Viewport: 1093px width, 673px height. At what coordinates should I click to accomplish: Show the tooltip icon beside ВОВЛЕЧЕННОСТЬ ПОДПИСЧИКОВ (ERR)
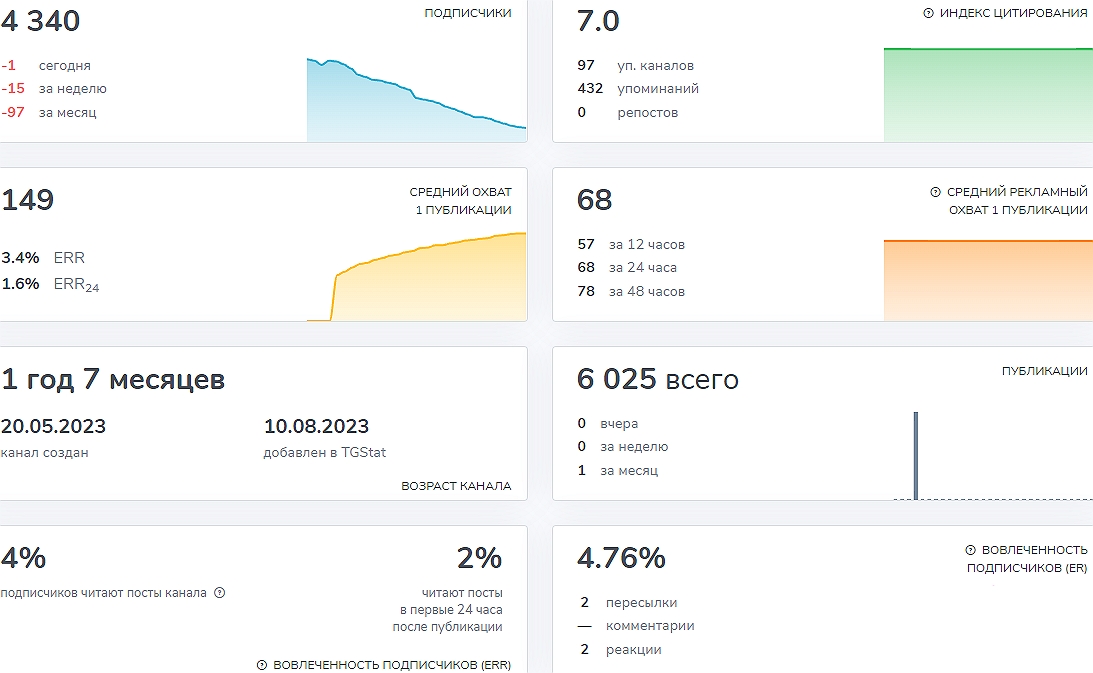(x=262, y=665)
